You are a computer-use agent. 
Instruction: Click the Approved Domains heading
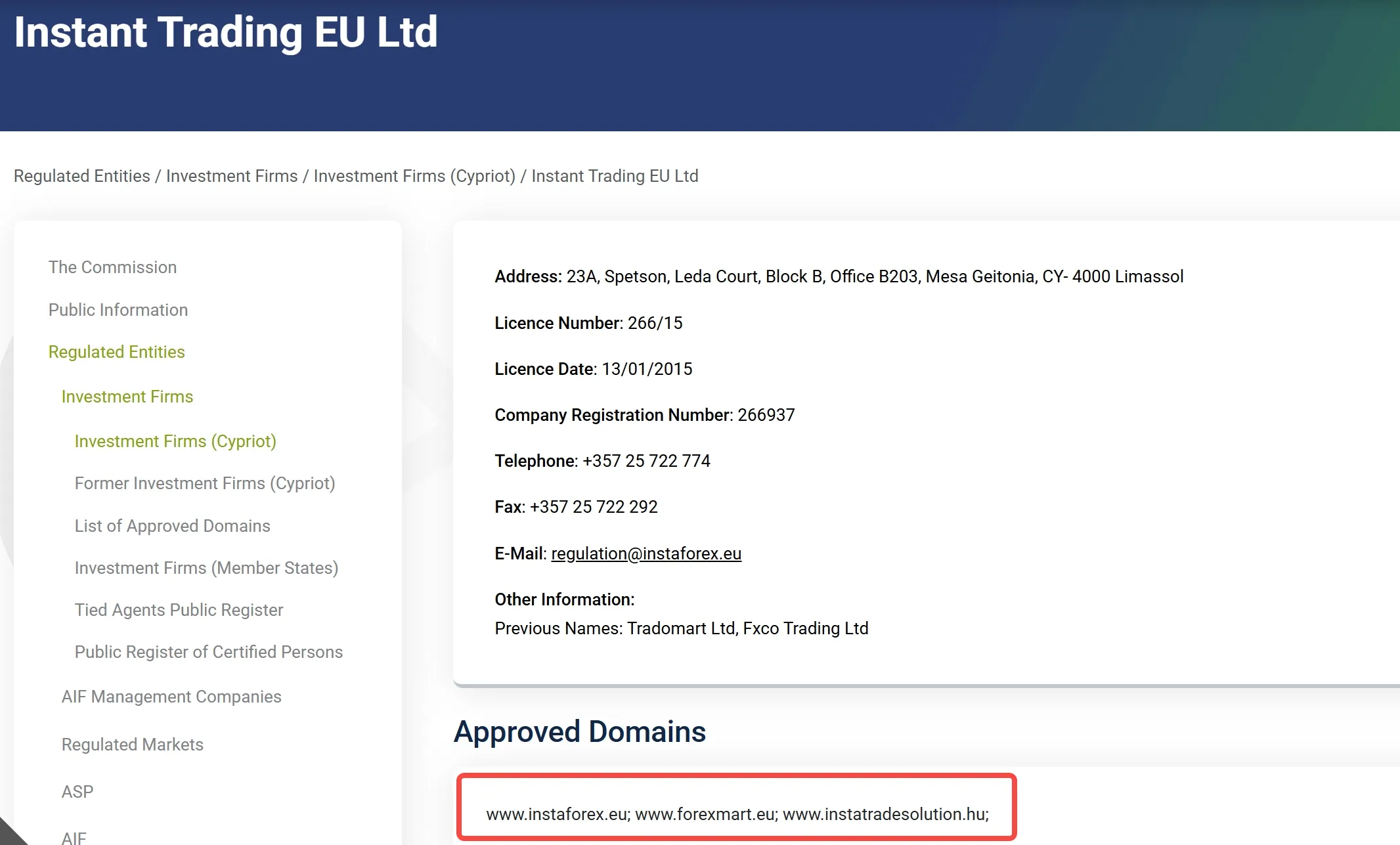(x=580, y=731)
